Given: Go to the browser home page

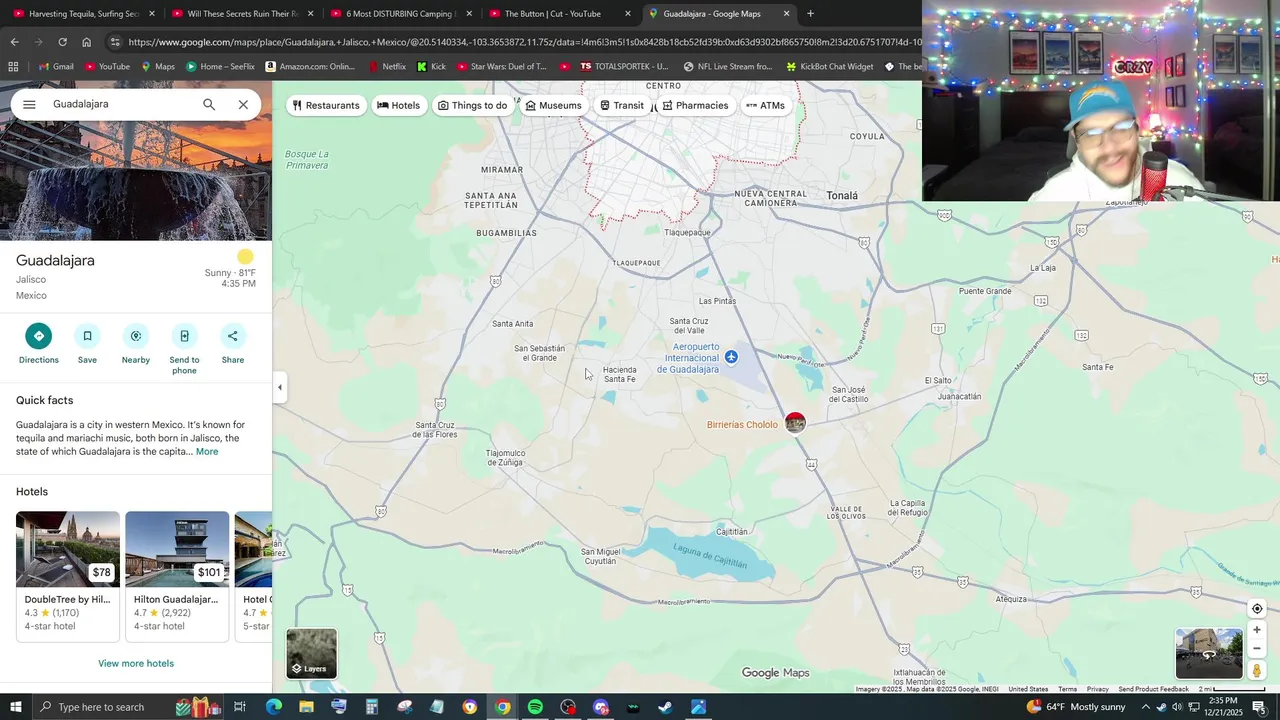Looking at the screenshot, I should pos(86,42).
